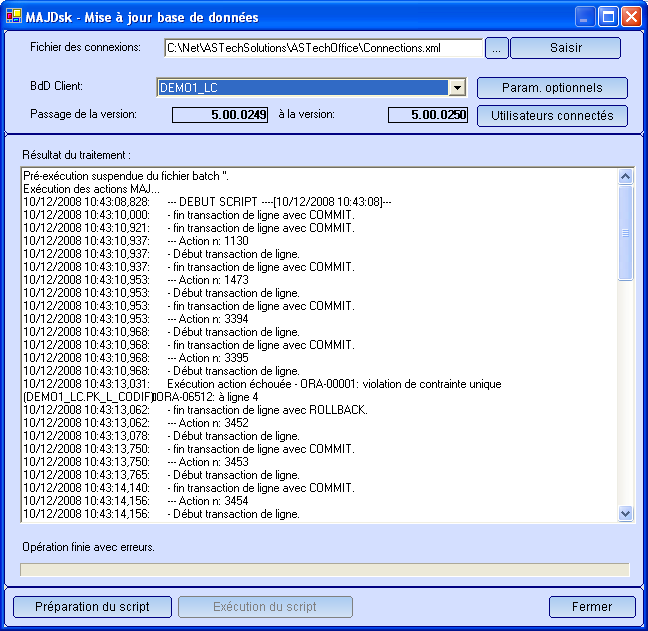The image size is (648, 631).
Task: Click the Exécution du script button
Action: tap(265, 607)
